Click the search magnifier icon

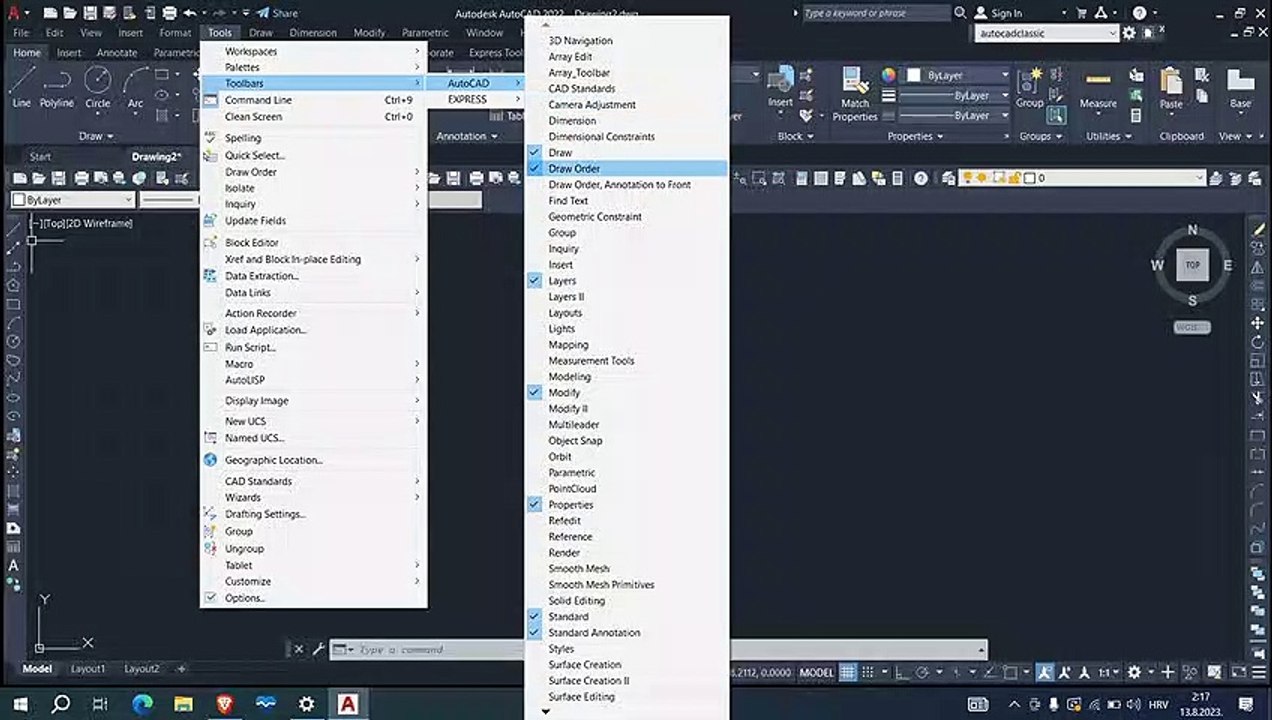click(x=960, y=13)
